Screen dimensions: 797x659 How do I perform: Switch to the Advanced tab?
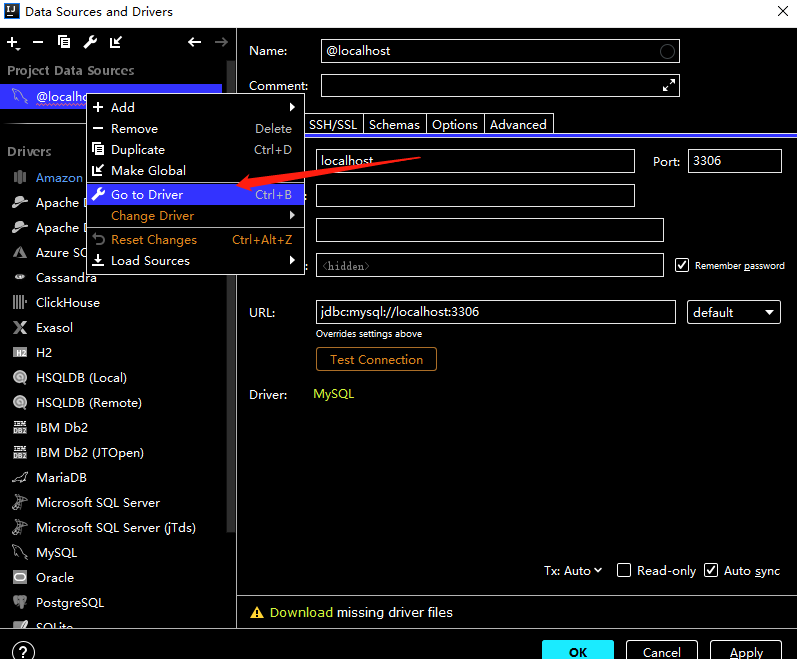click(x=518, y=124)
